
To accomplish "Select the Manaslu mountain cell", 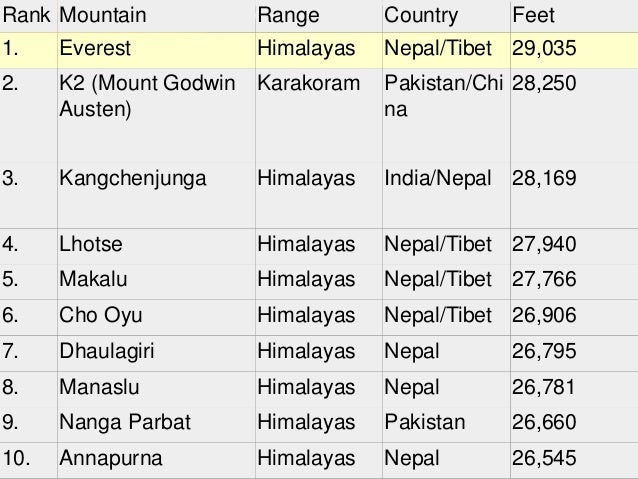I will coord(156,389).
